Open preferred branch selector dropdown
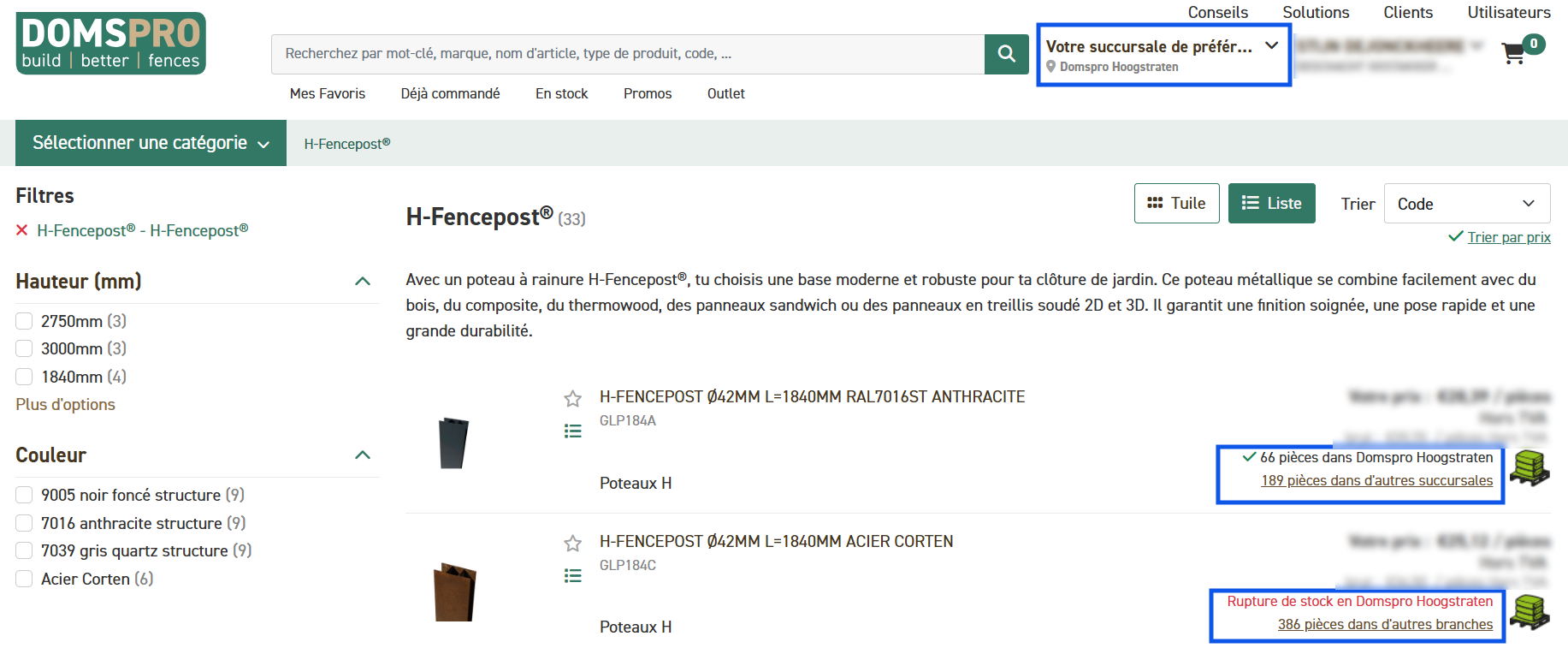 pos(1163,55)
